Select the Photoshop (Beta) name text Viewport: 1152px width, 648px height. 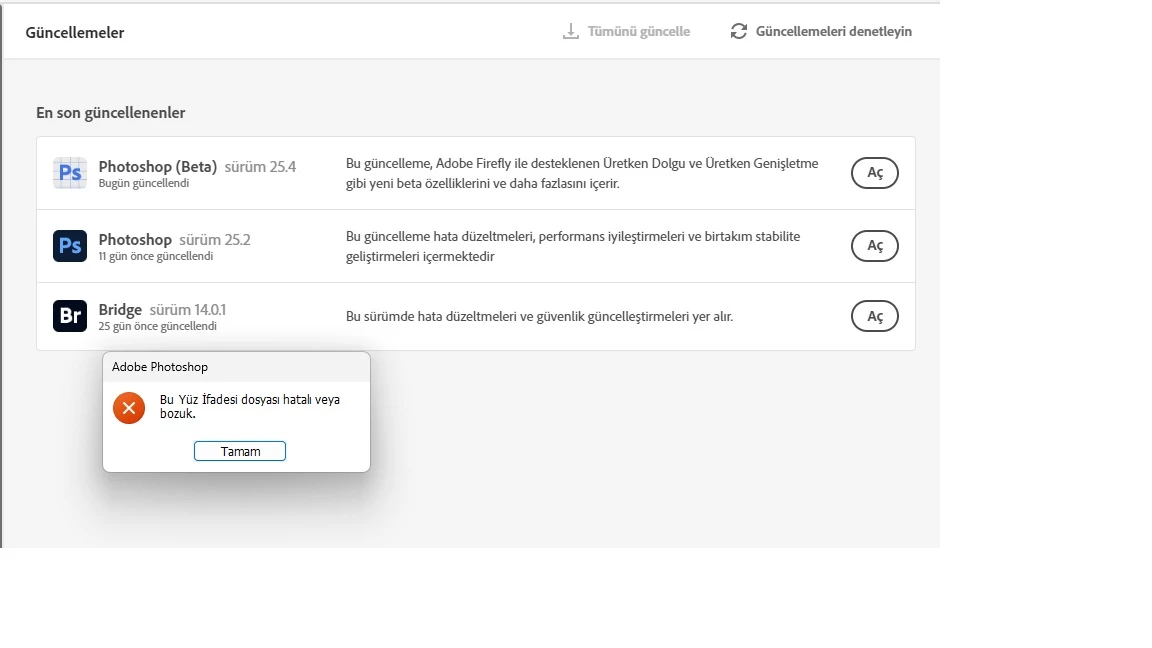(x=158, y=167)
